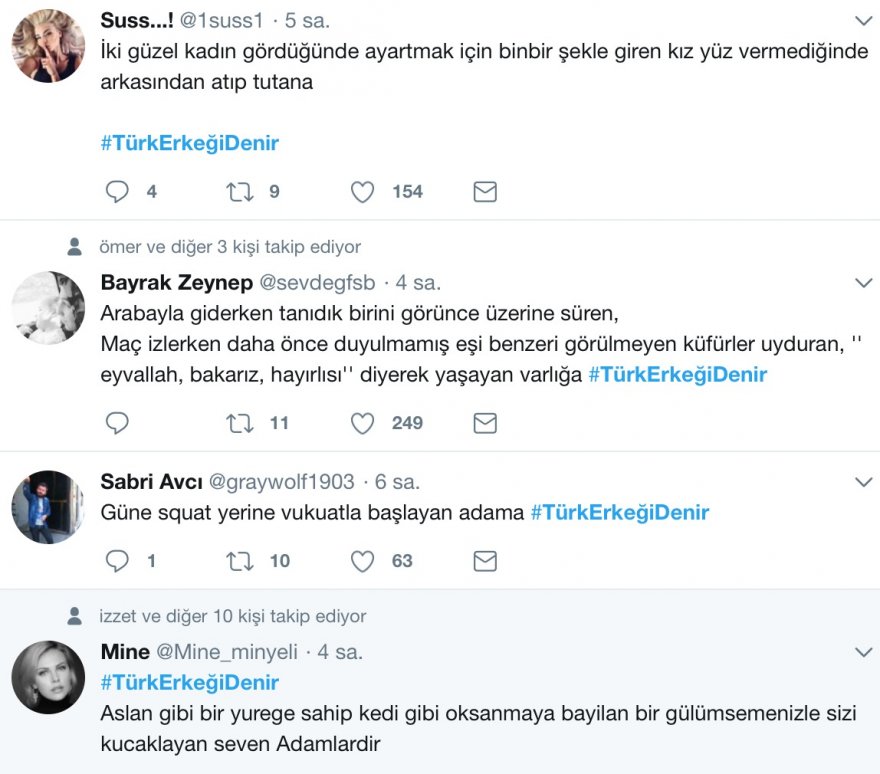The width and height of the screenshot is (880, 774).
Task: Like the Suss...! tweet with 154 likes
Action: (x=363, y=192)
